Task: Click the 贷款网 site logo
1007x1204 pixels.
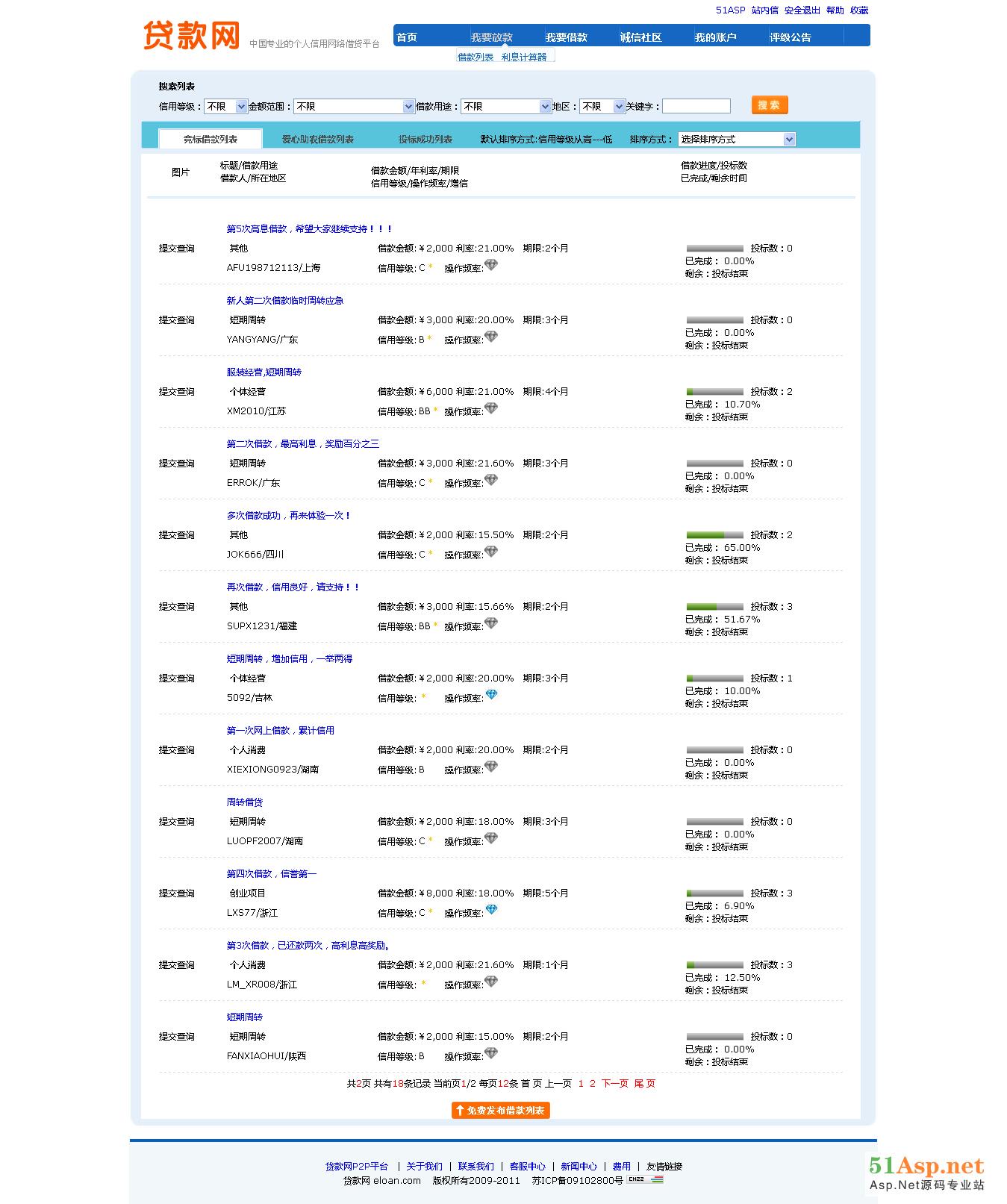Action: (x=192, y=35)
